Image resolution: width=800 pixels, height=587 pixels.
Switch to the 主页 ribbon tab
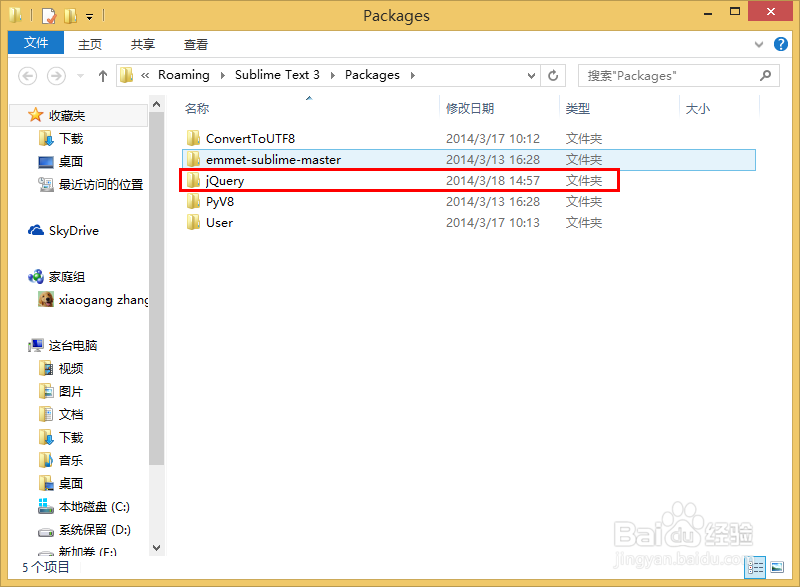point(90,44)
